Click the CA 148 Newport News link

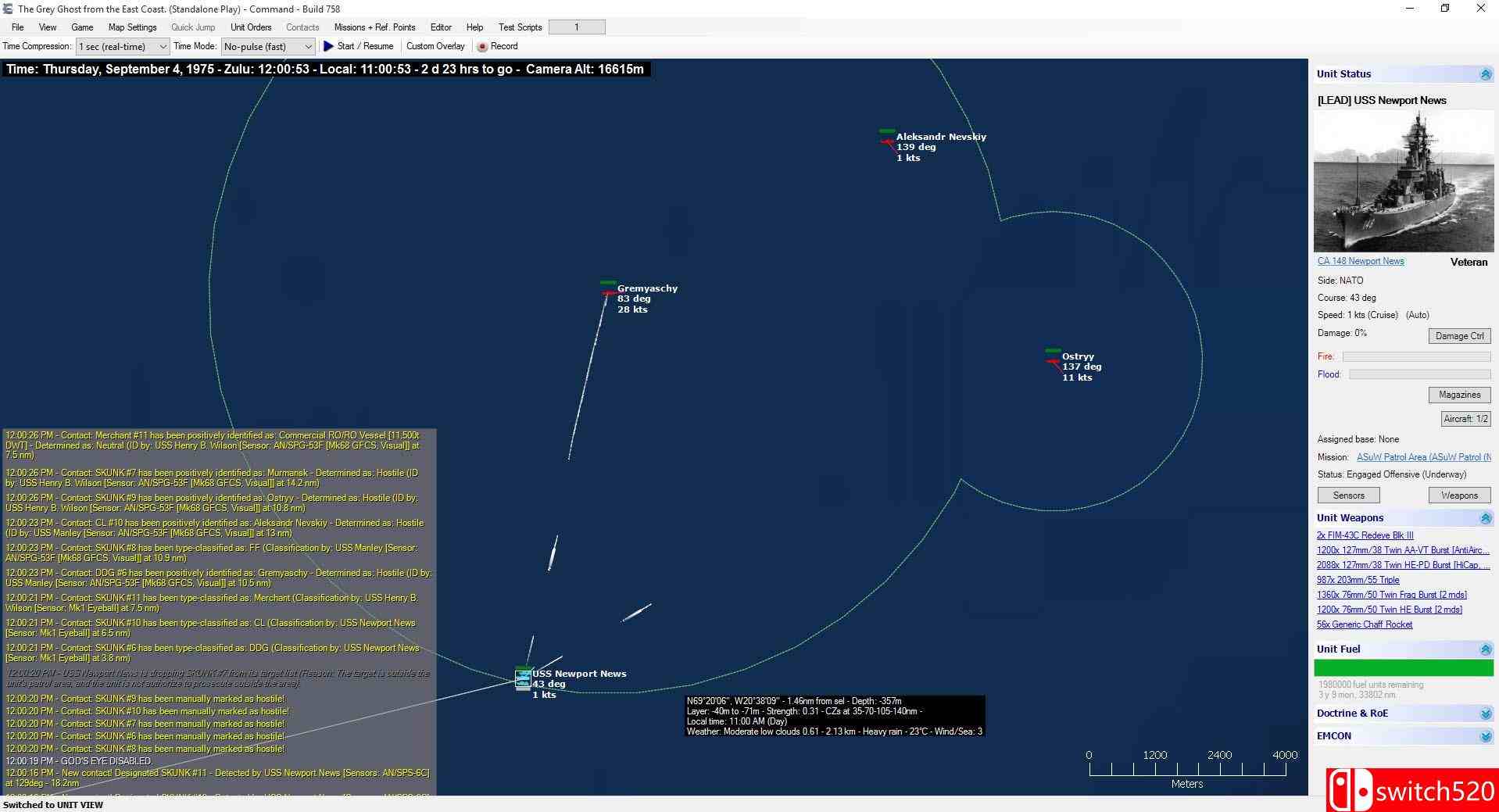[1361, 261]
